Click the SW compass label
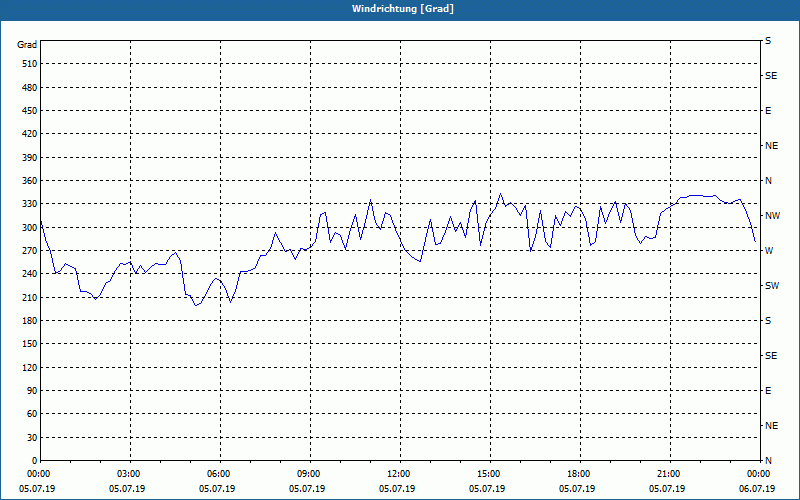Viewport: 800px width, 500px height. 772,286
